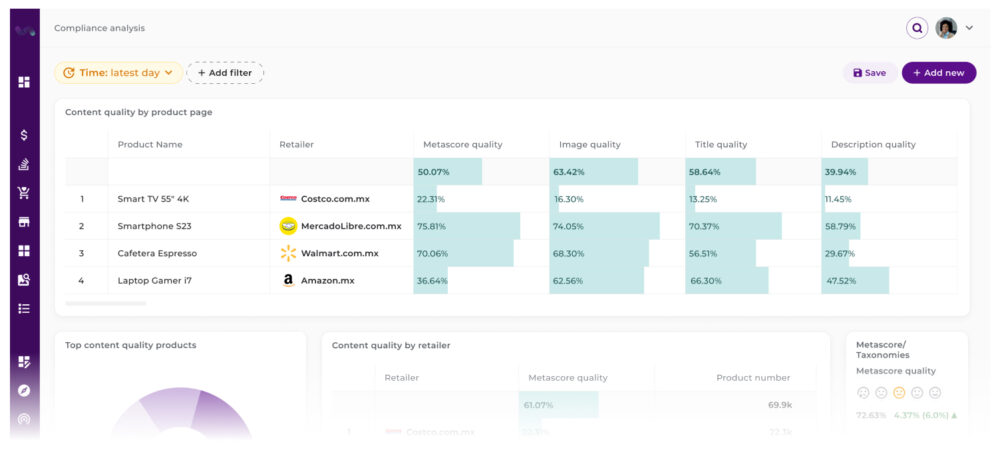Viewport: 1000px width, 466px height.
Task: Click the Add new button
Action: click(x=939, y=73)
